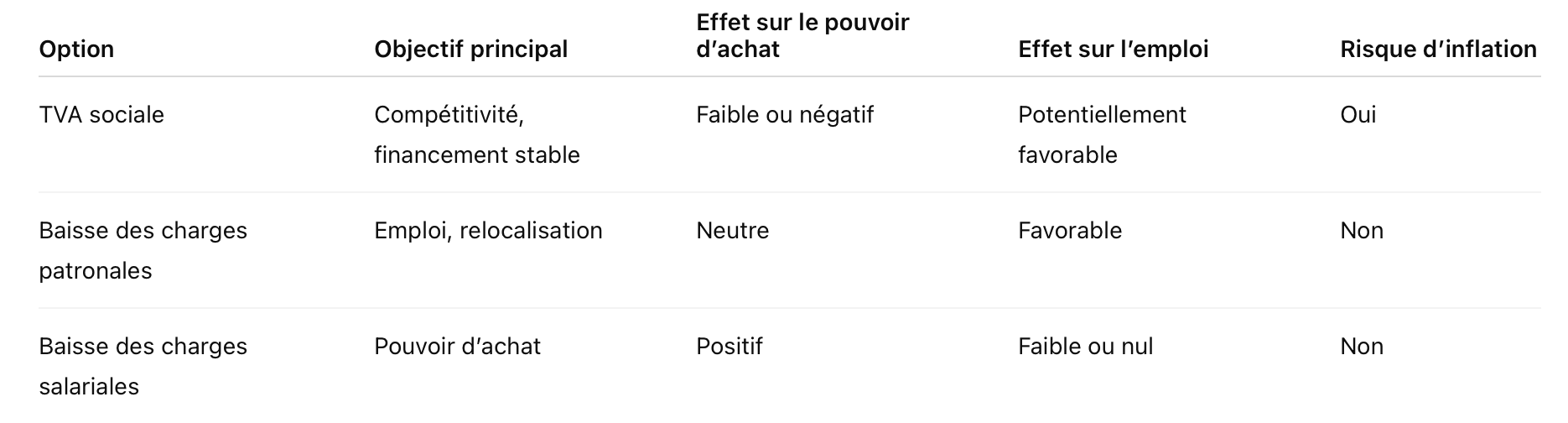Click the "TVA sociale" row label
The width and height of the screenshot is (1568, 423).
coord(101,115)
